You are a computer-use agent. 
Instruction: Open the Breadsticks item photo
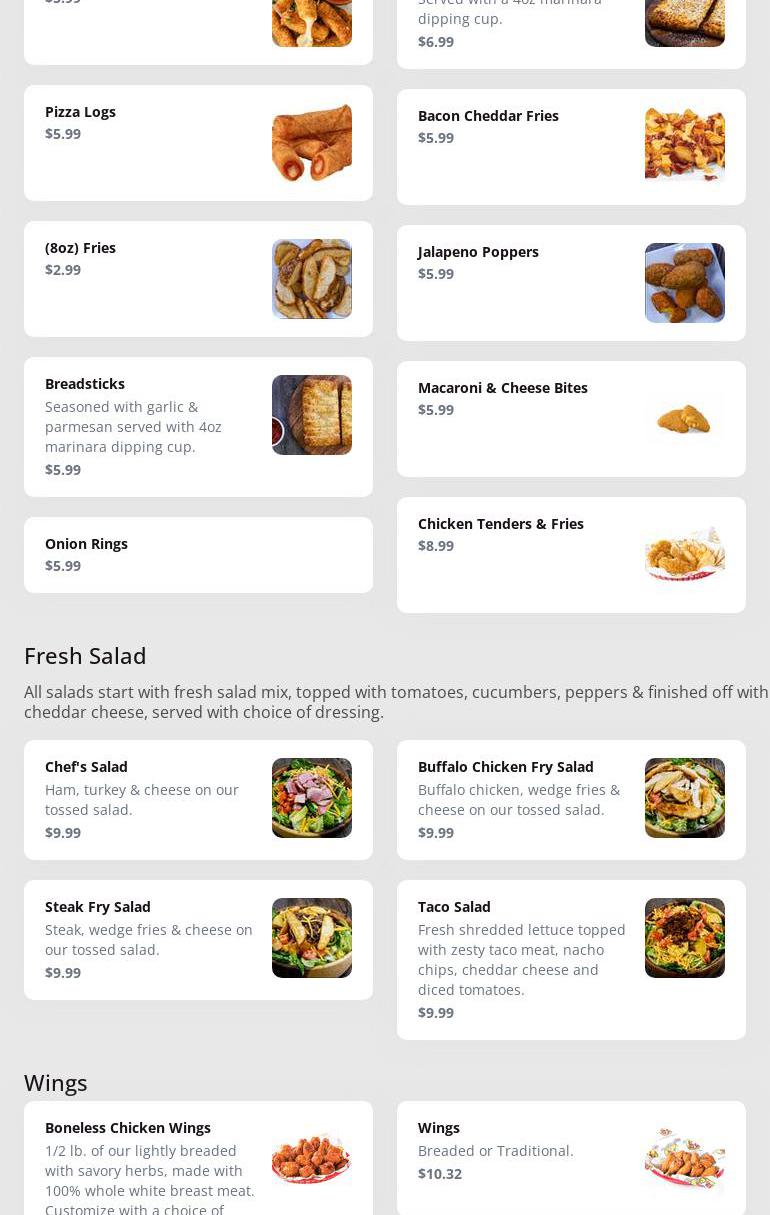(x=311, y=415)
